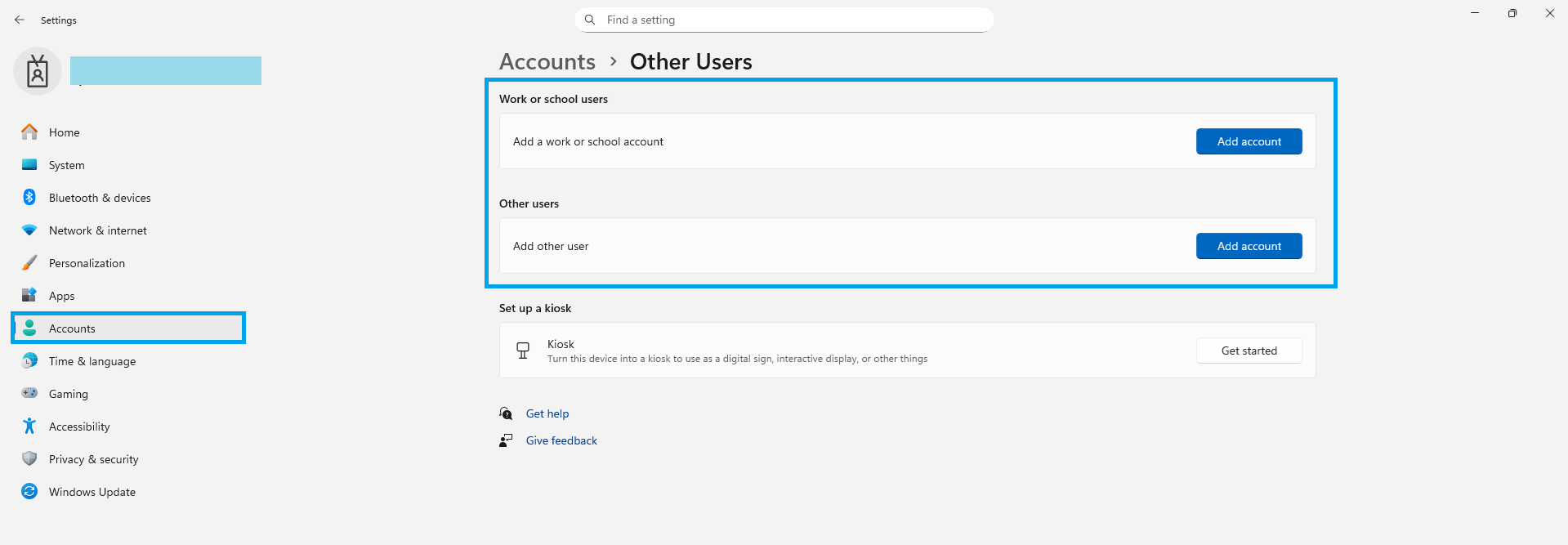Click the Bluetooth & devices icon
Screen dimensions: 1568x545
coord(29,197)
